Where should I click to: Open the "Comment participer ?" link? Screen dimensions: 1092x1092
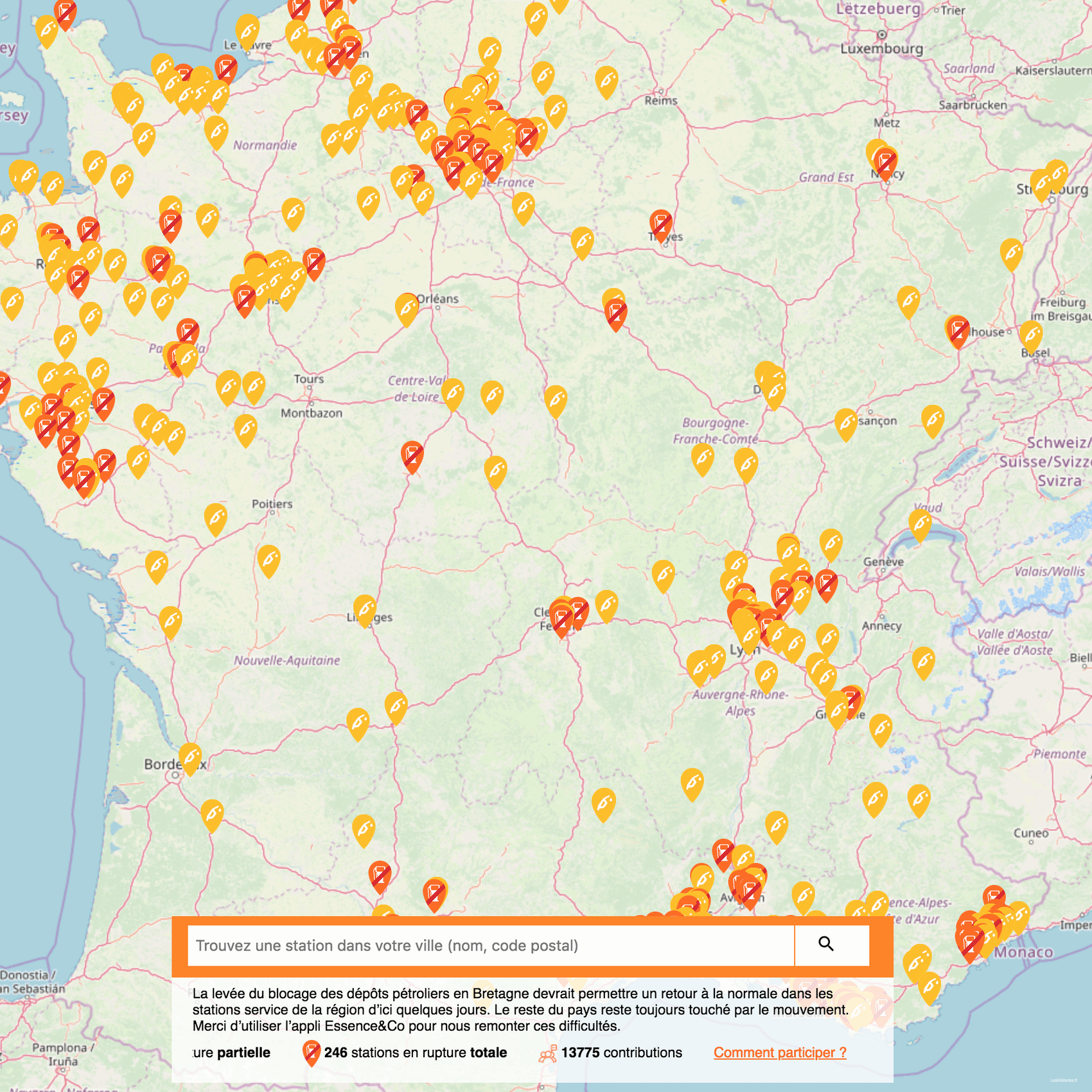780,1052
